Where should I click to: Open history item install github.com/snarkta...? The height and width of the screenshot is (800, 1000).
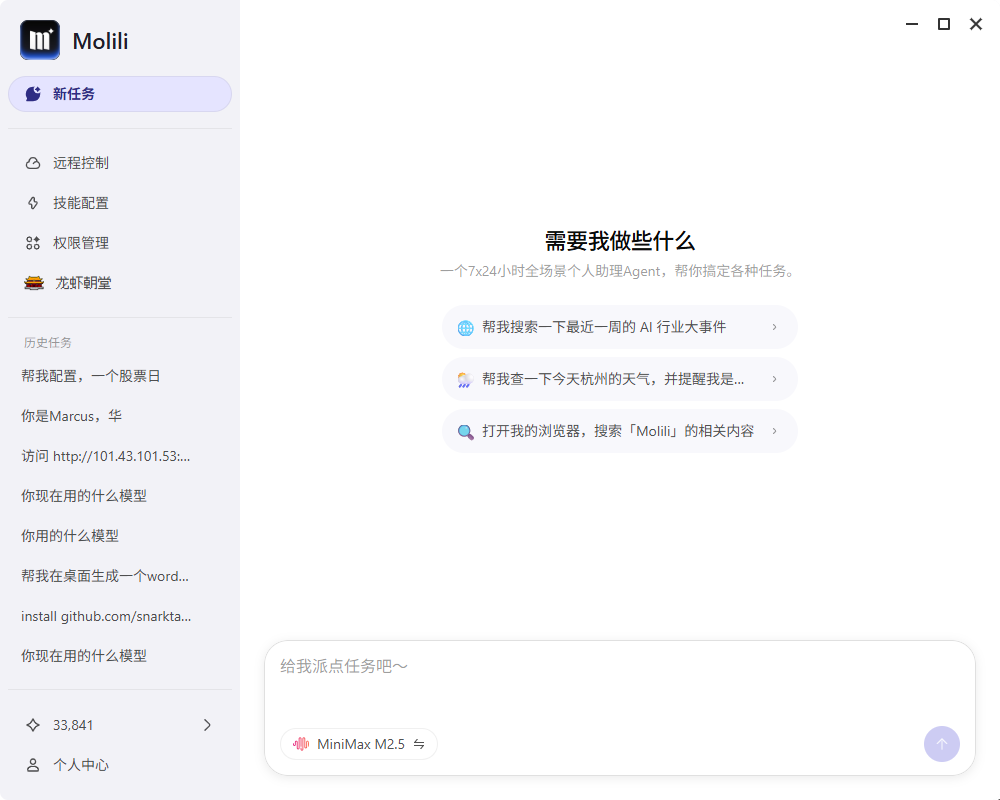[x=106, y=616]
